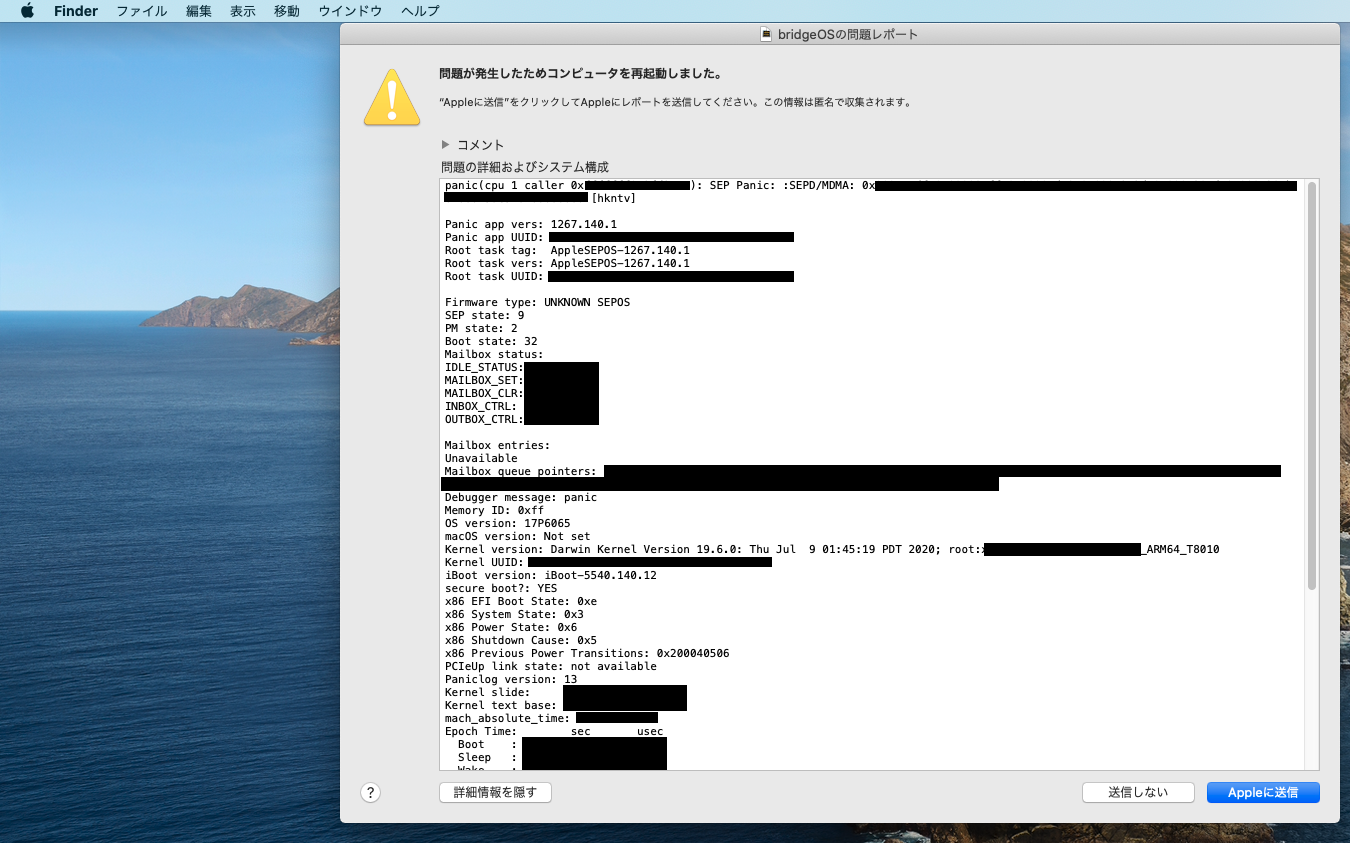Click the desktop wallpaper island
Image resolution: width=1350 pixels, height=843 pixels.
pos(240,308)
